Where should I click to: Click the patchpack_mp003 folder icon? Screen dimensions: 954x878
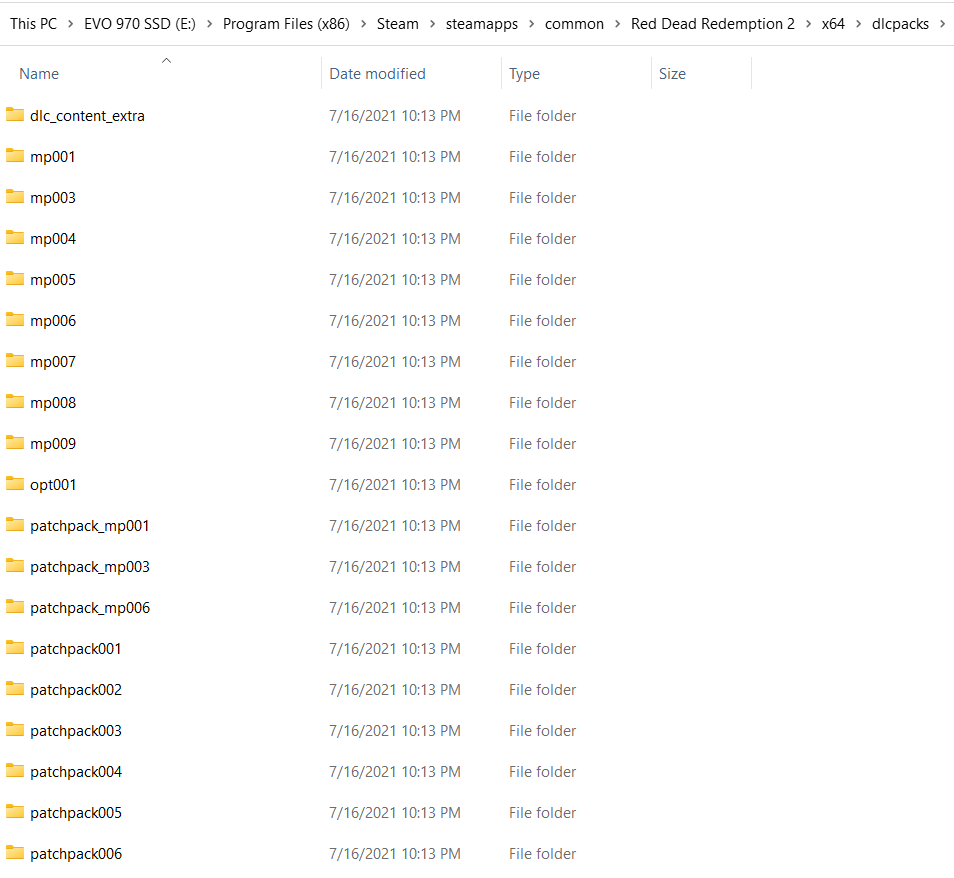click(x=15, y=566)
